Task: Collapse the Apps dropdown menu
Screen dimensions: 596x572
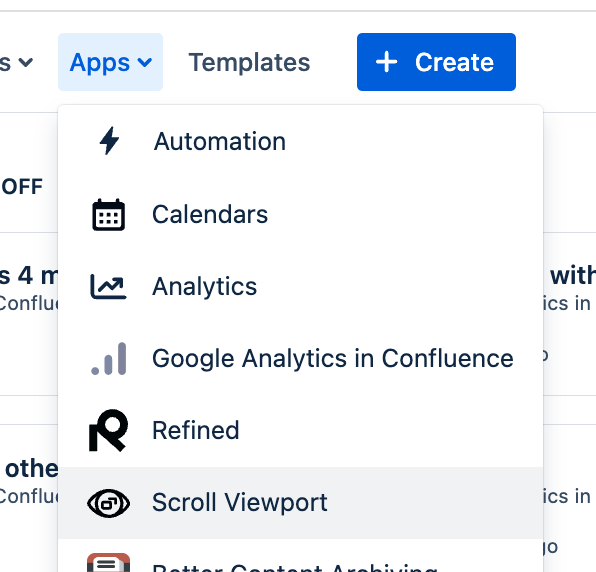Action: 110,62
